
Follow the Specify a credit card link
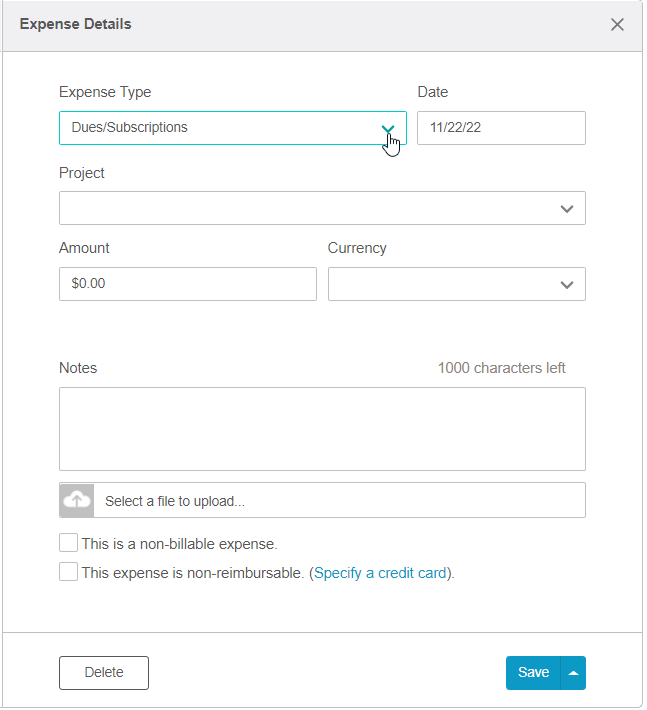380,573
